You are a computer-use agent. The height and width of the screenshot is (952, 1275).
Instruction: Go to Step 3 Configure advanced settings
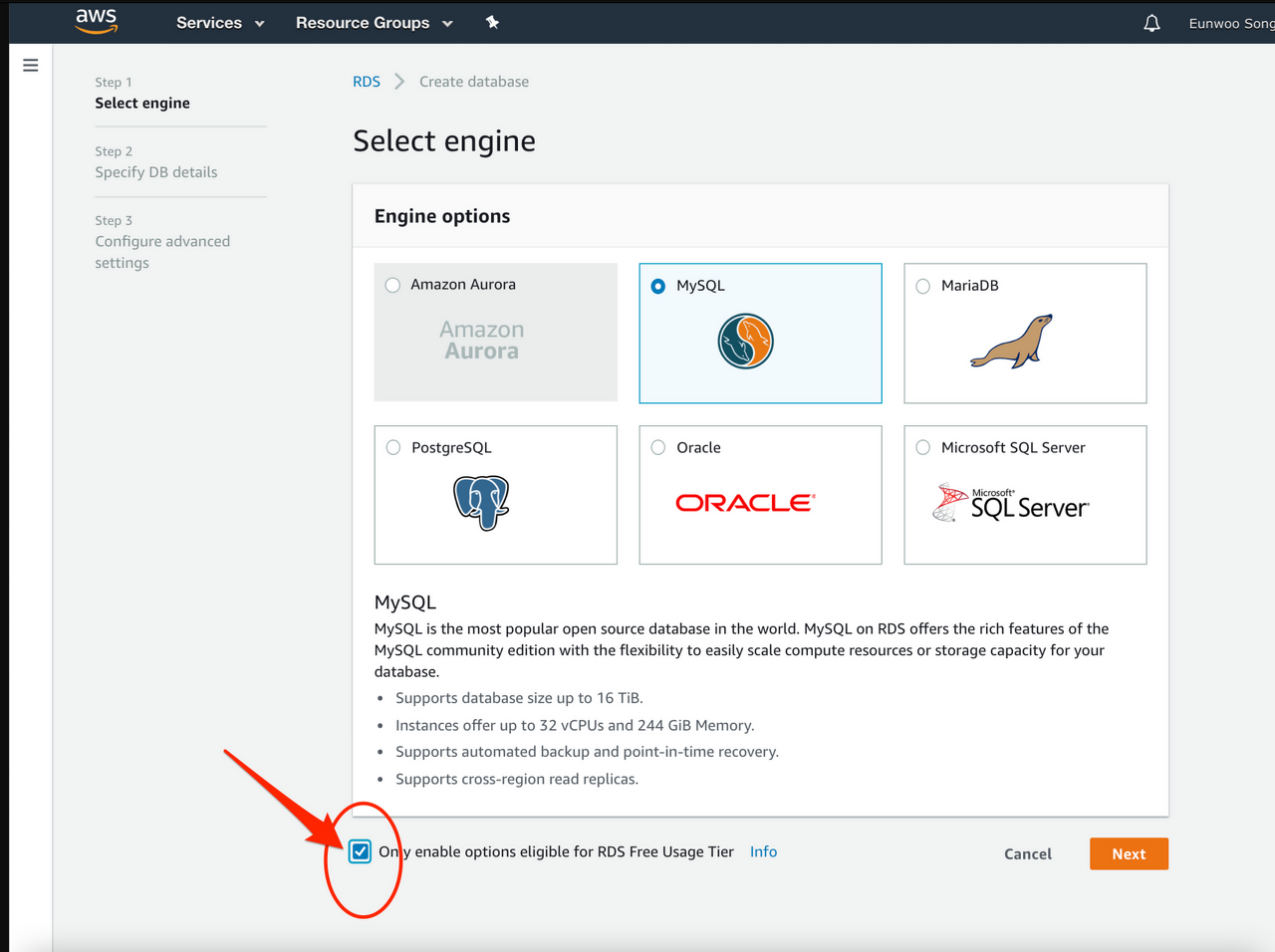(x=162, y=242)
